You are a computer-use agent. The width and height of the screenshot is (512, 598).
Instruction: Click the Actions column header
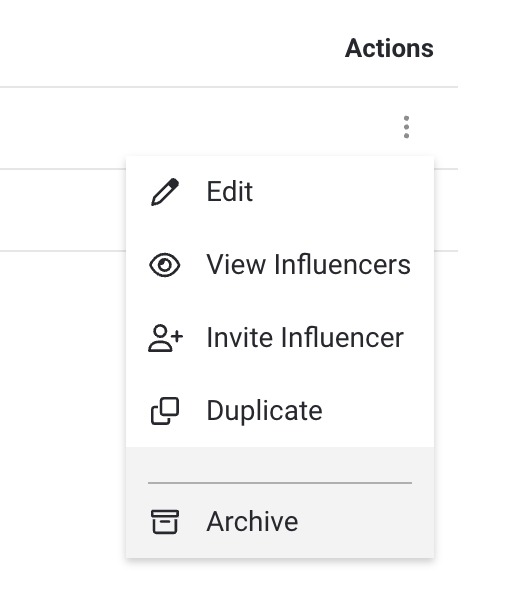coord(389,48)
